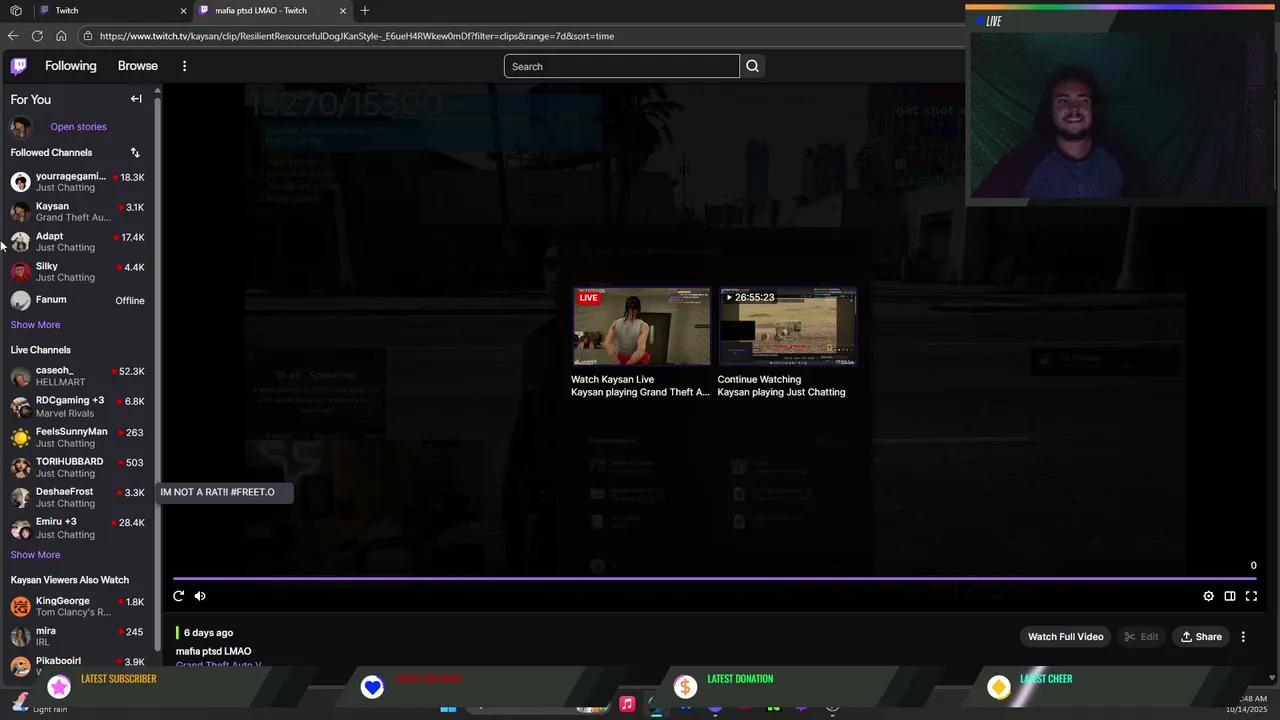Click the Adapt avatar icon
The image size is (1280, 720).
coord(20,243)
